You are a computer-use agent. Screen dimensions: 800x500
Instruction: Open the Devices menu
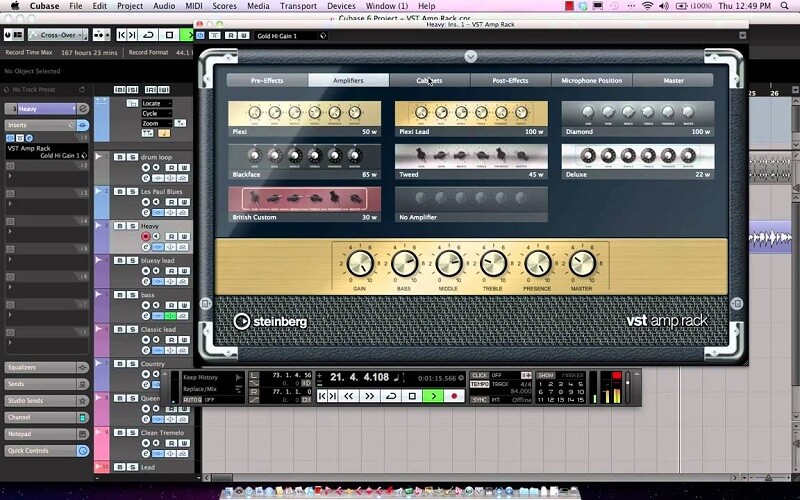341,6
